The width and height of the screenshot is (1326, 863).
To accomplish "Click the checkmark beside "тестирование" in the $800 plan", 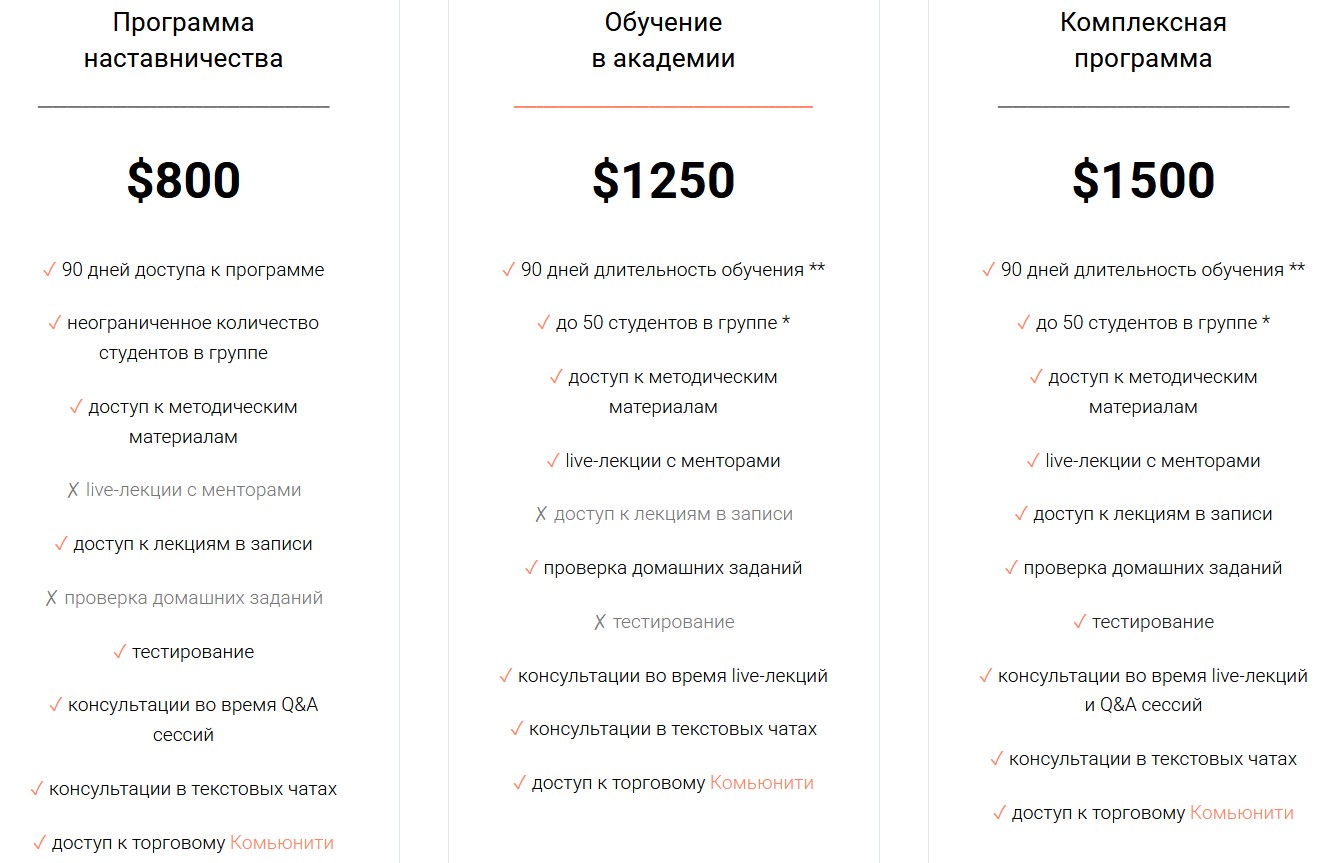I will (x=120, y=652).
